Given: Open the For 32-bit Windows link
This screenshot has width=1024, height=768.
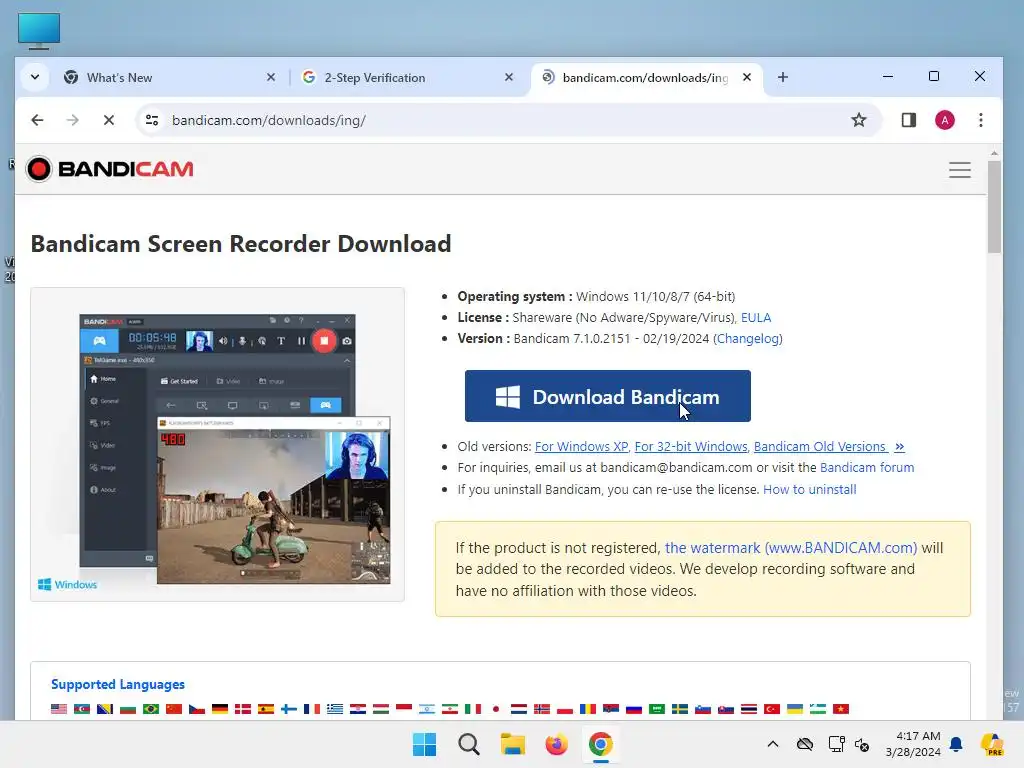Looking at the screenshot, I should coord(691,447).
